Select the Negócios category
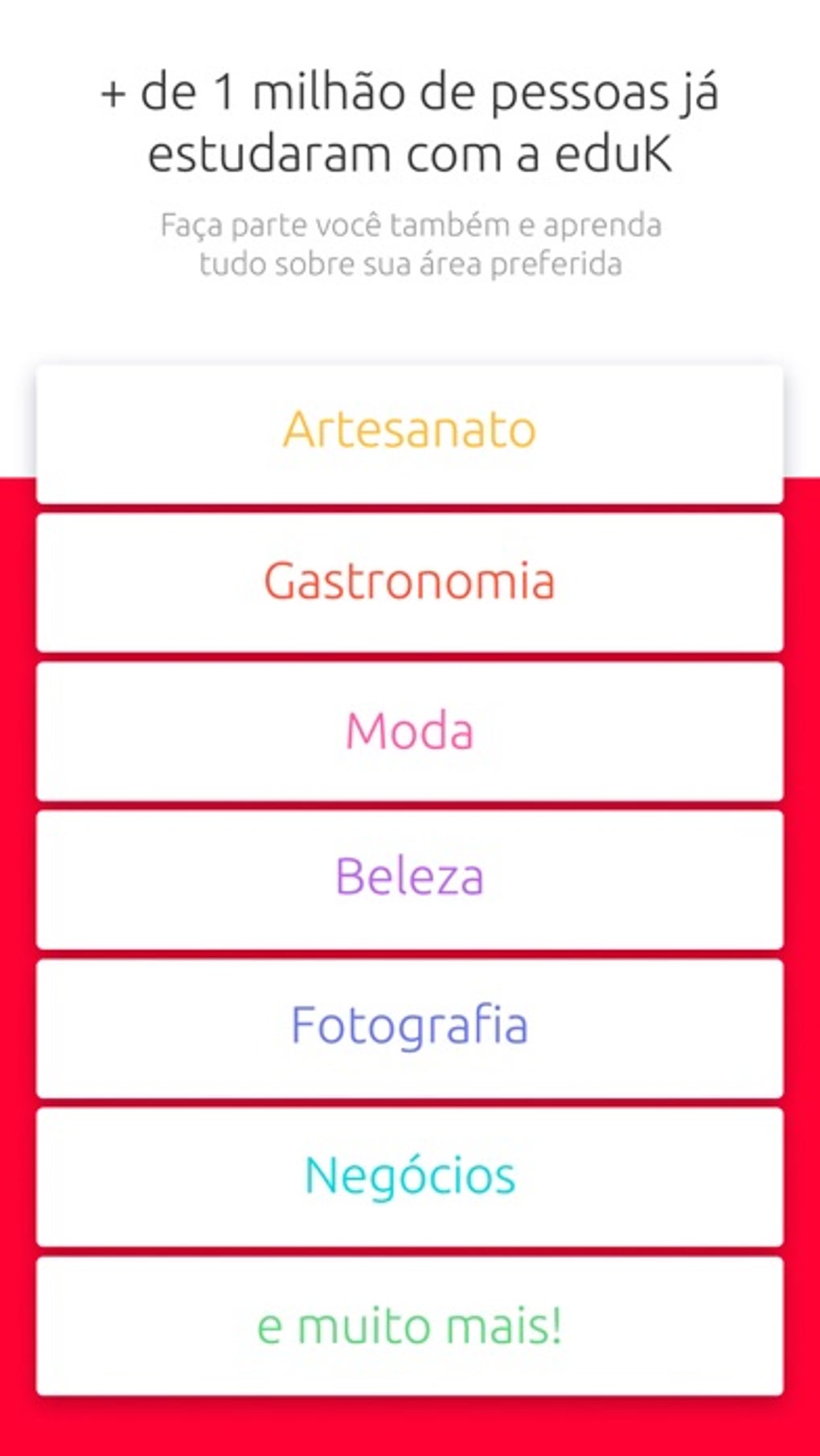 pyautogui.click(x=409, y=1176)
